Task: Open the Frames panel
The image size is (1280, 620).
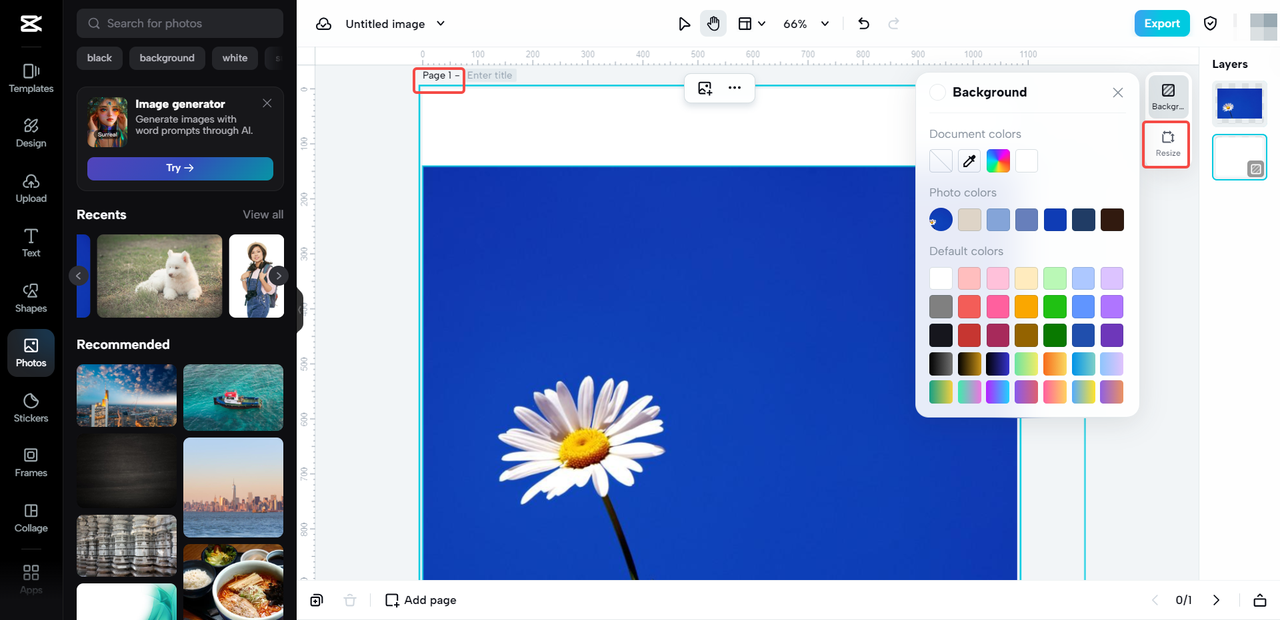Action: tap(31, 463)
